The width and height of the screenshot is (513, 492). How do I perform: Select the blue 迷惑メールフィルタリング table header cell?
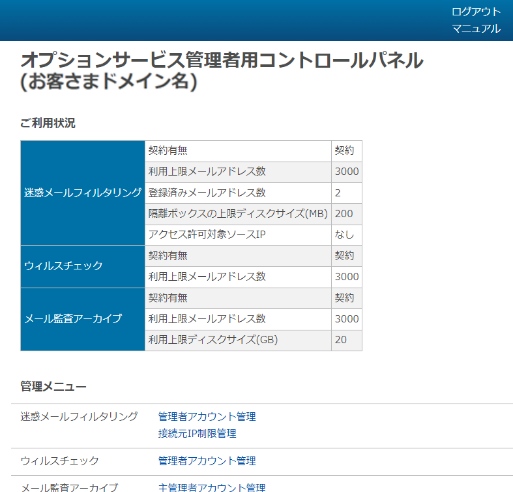click(x=83, y=193)
